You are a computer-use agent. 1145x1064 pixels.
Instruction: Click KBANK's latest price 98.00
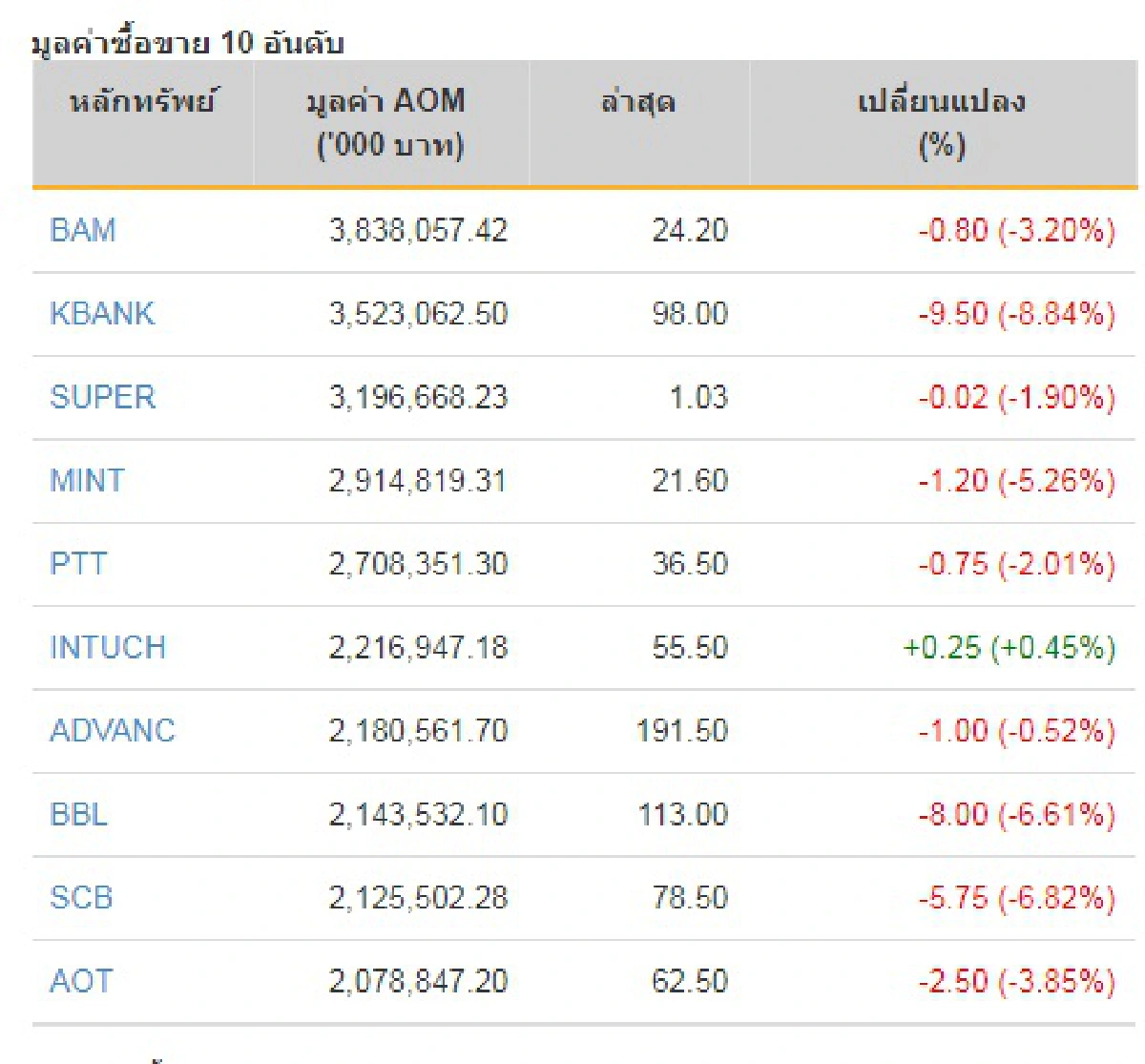(688, 313)
